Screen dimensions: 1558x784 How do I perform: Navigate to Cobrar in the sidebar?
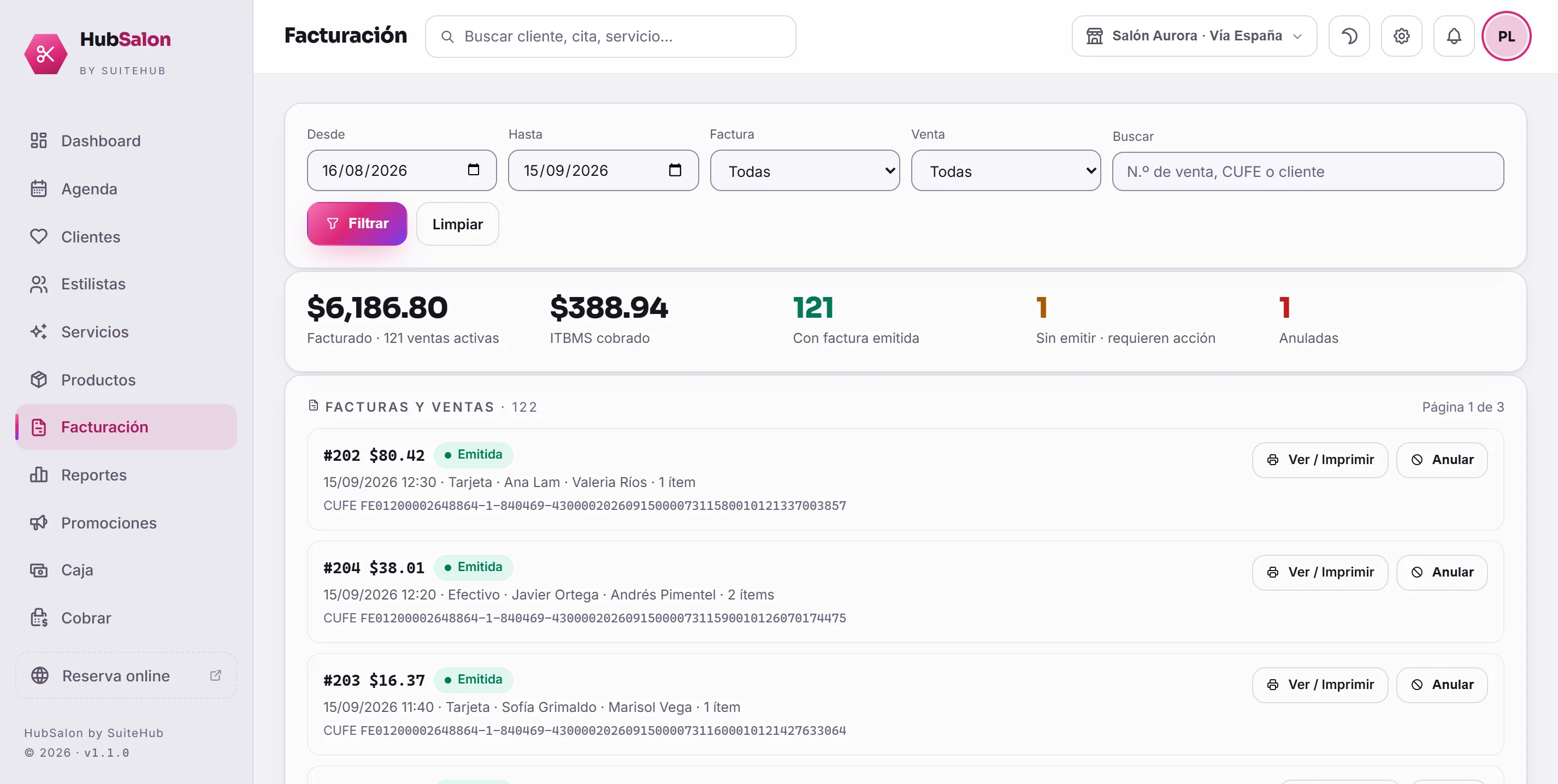click(126, 618)
